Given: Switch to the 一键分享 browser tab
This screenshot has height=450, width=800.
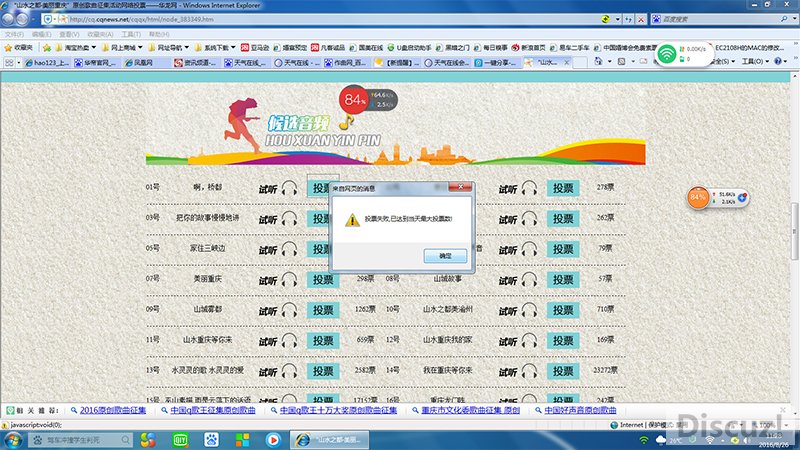Looking at the screenshot, I should (x=496, y=62).
